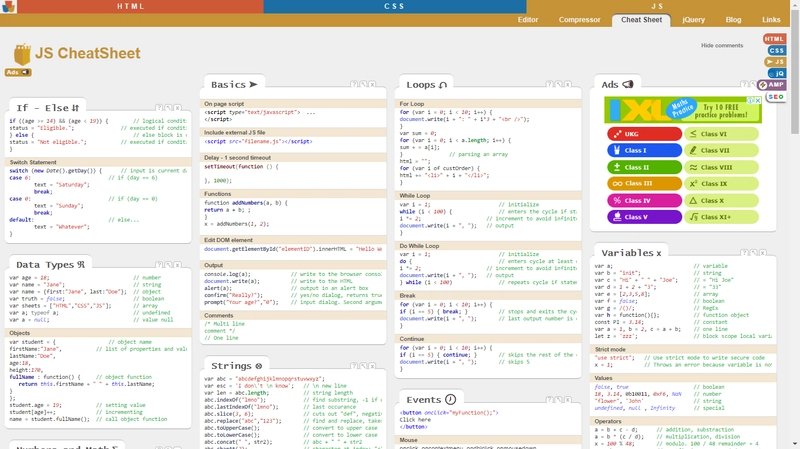The width and height of the screenshot is (800, 449).
Task: Click the wrench icon on Data Types panel
Action: tap(168, 265)
